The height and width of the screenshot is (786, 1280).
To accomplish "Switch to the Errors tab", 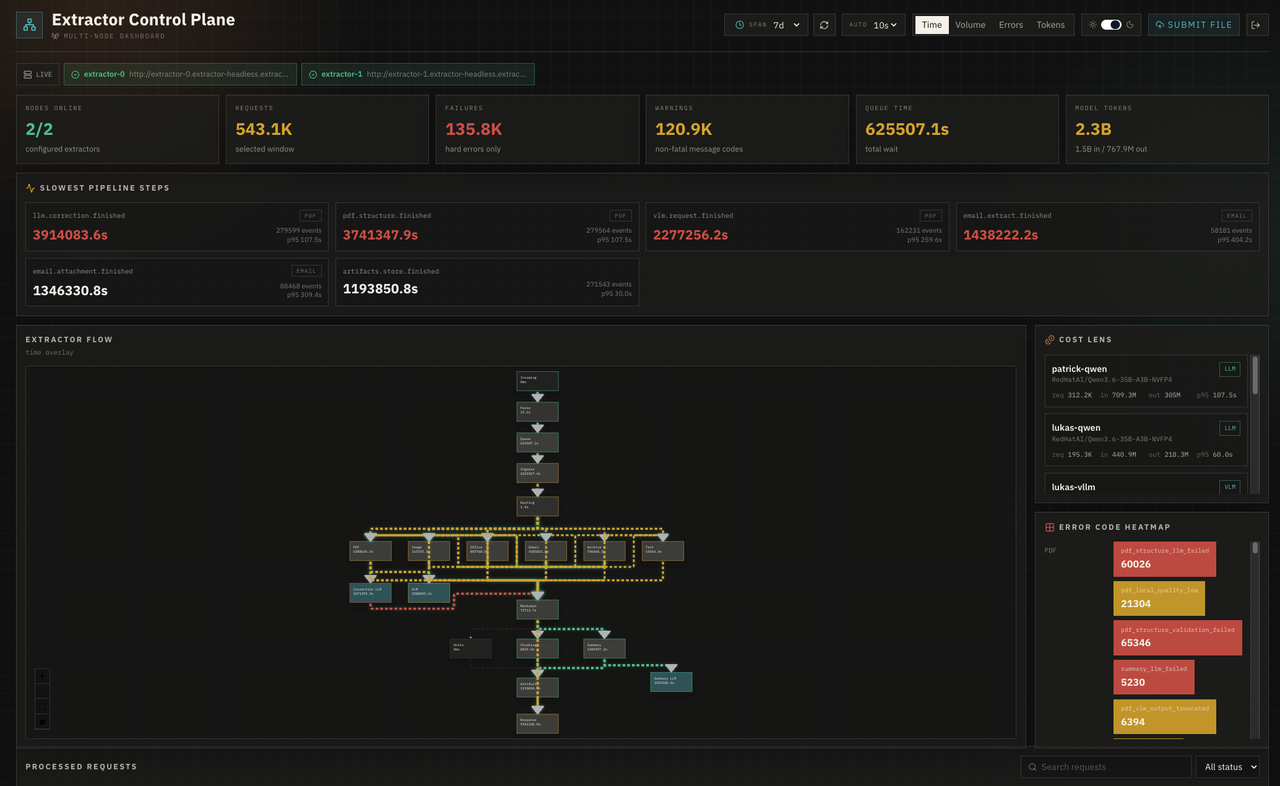I will click(x=1011, y=25).
